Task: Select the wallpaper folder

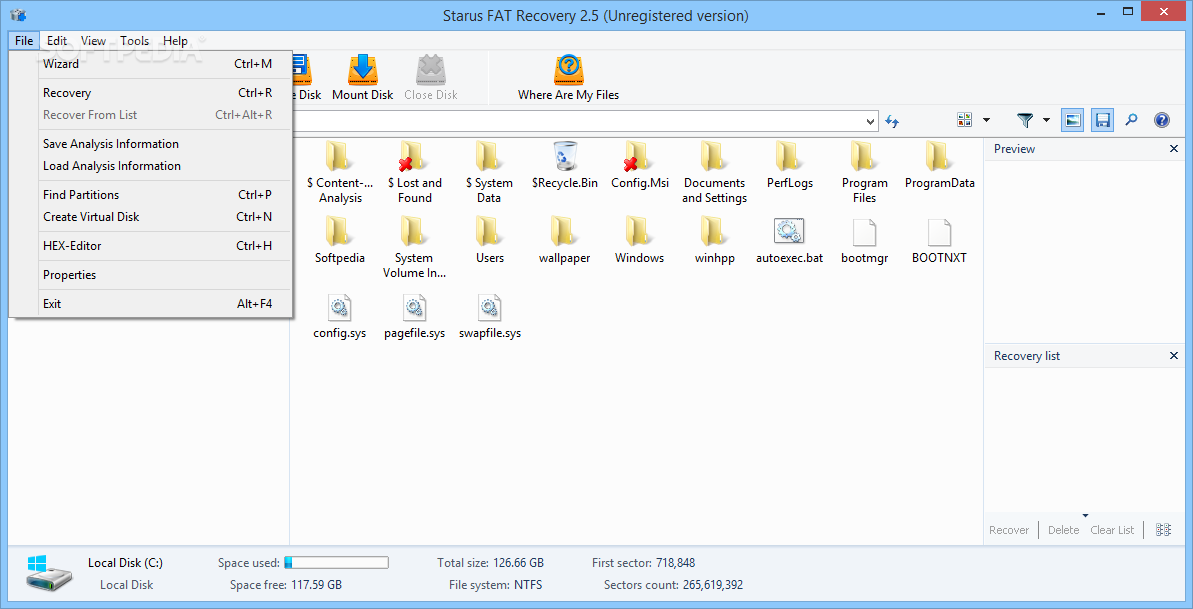Action: [565, 240]
